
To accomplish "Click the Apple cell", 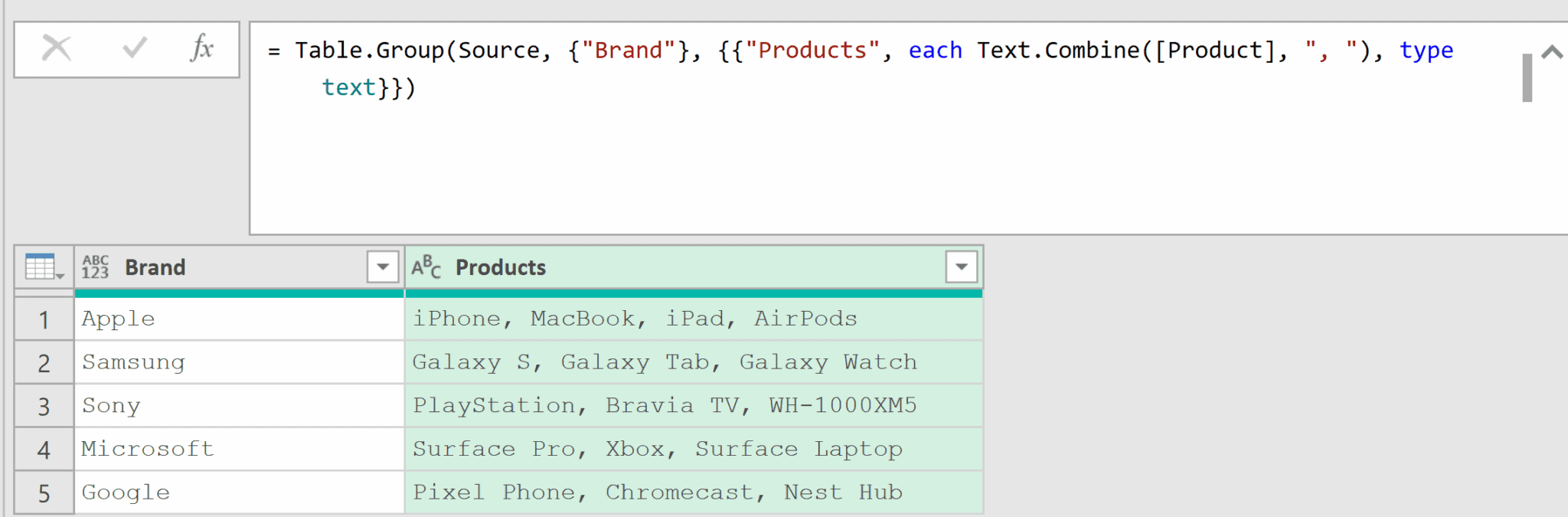I will pos(240,319).
